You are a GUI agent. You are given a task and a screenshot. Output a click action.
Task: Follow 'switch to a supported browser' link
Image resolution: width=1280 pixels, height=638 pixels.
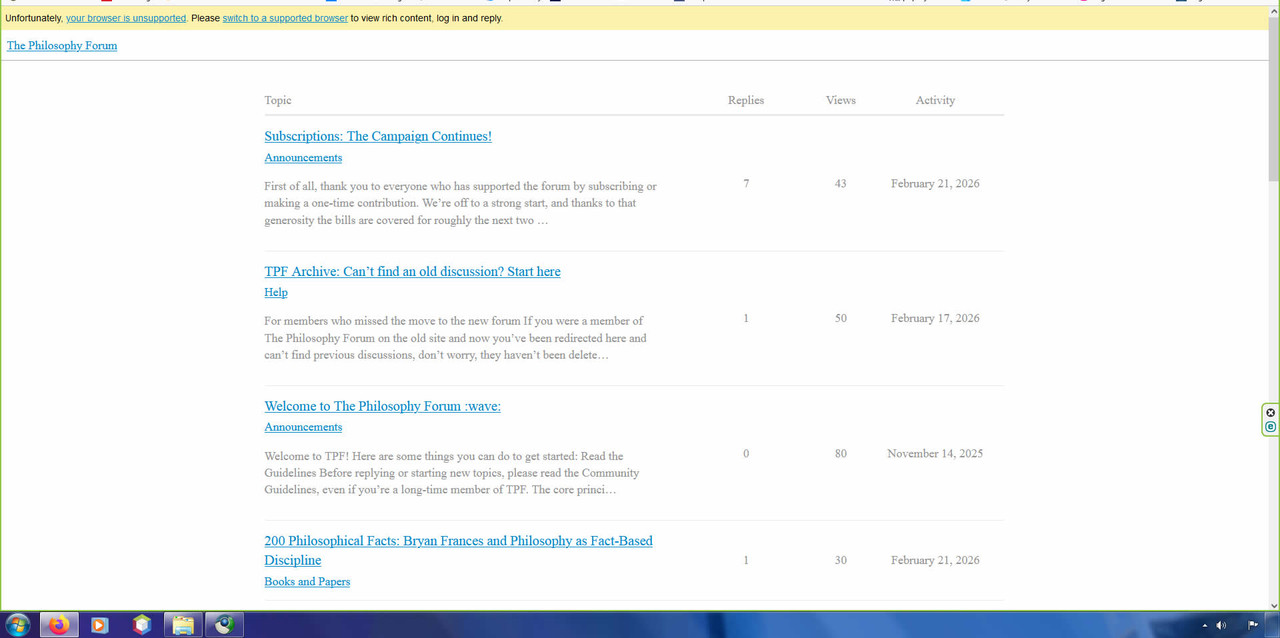tap(285, 18)
